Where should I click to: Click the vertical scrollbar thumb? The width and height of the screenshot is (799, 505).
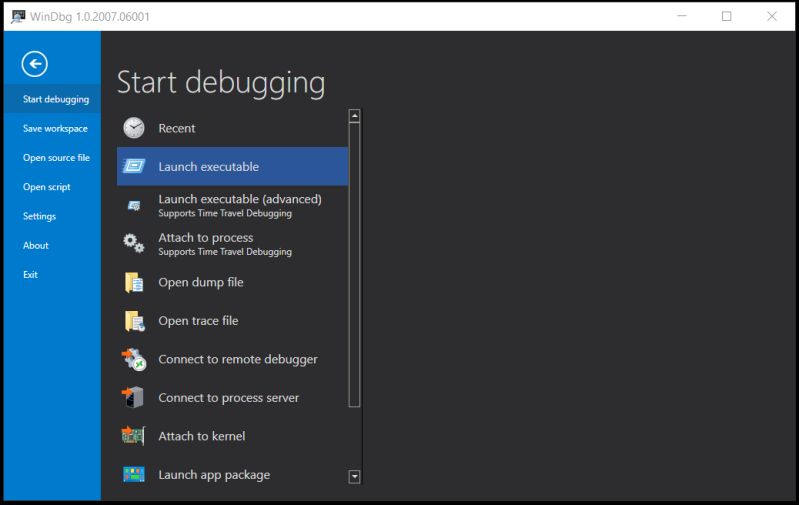[x=355, y=265]
